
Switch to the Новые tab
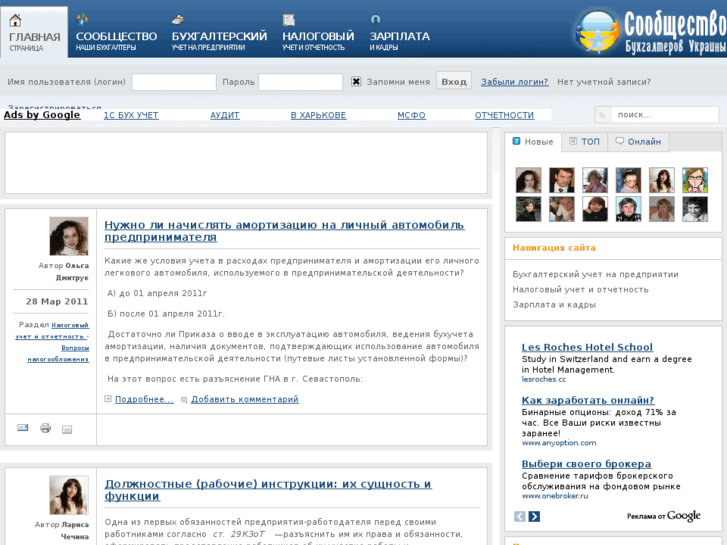tap(533, 142)
